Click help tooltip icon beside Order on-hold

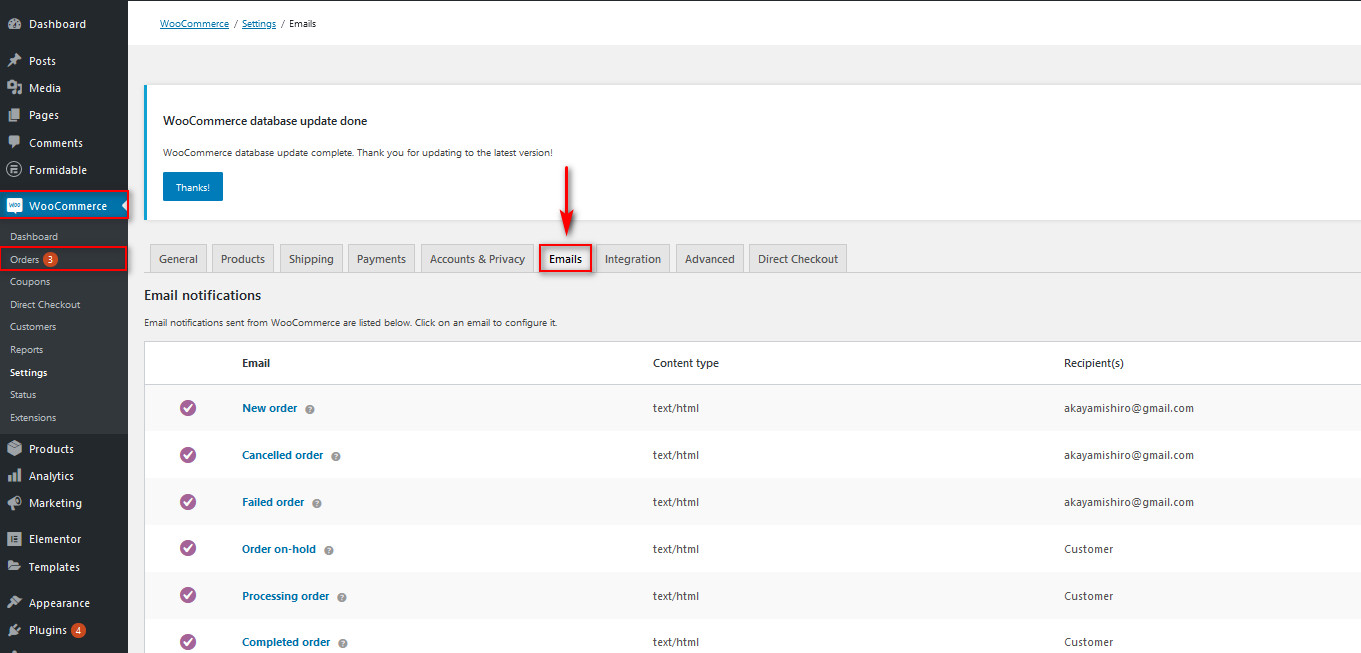point(328,550)
